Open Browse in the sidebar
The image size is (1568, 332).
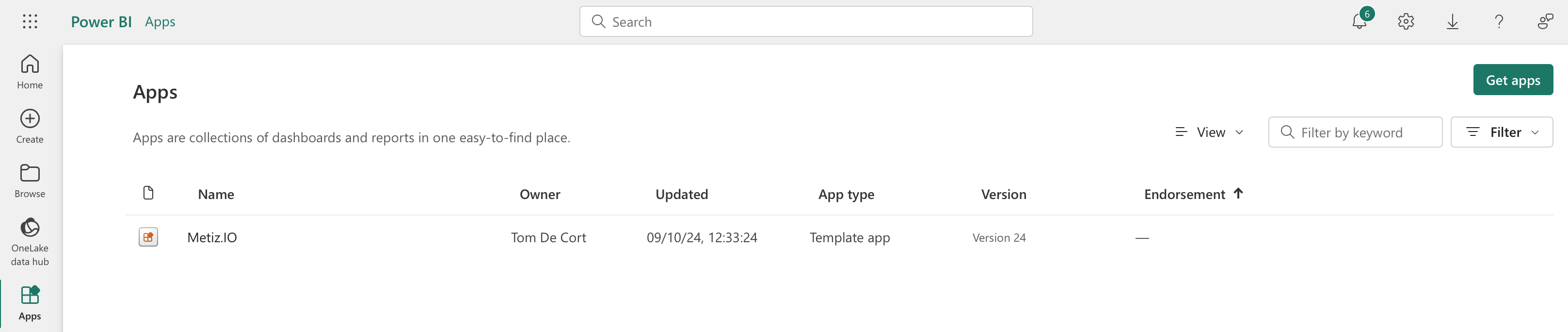tap(30, 180)
